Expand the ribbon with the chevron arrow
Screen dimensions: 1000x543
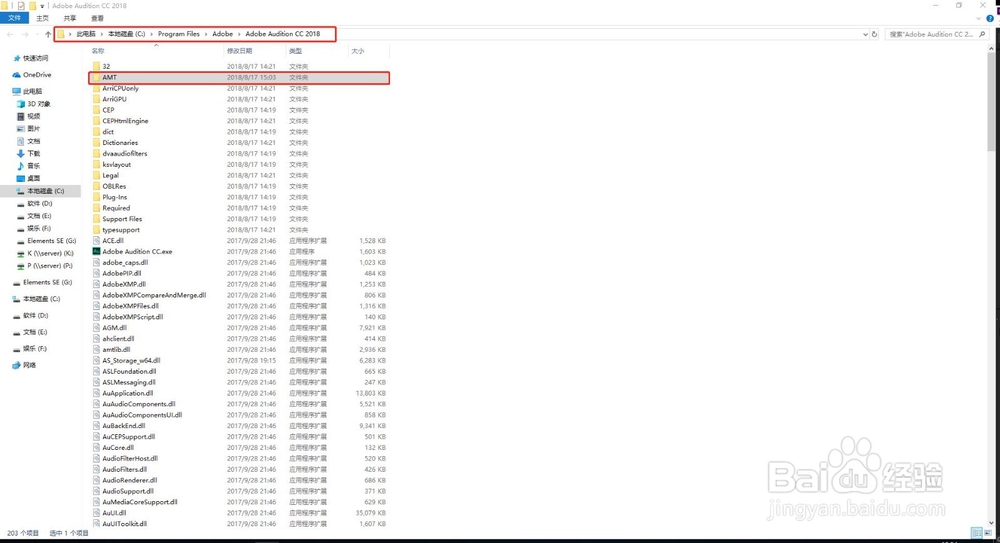979,19
